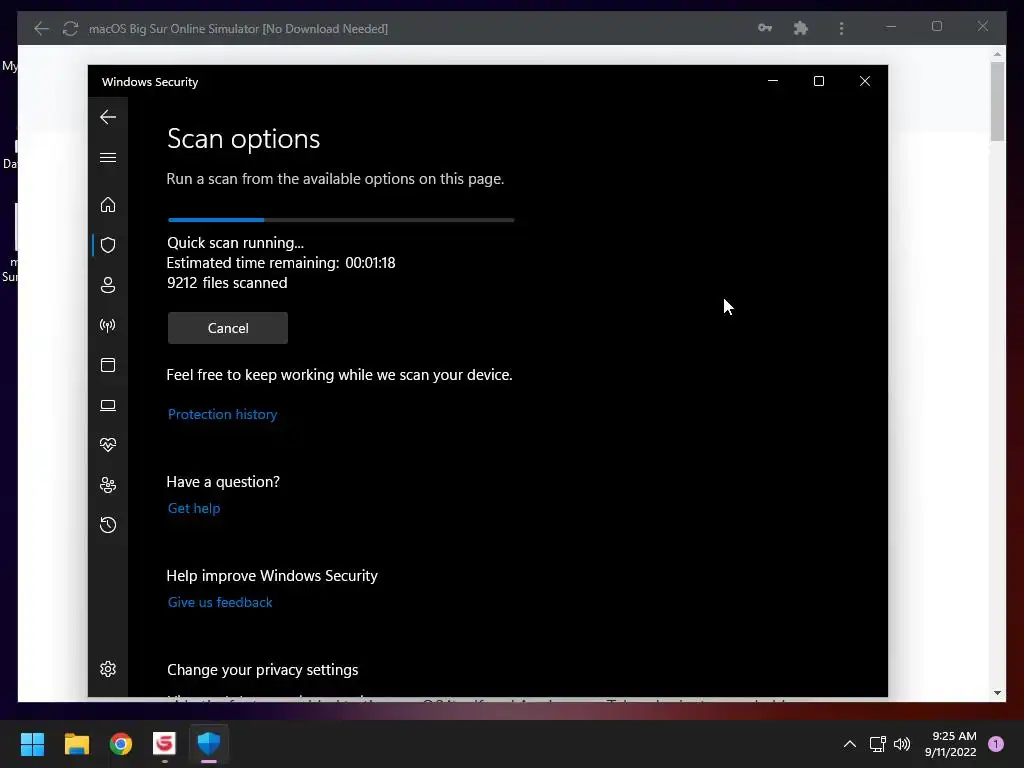Open the volume speaker tray icon
This screenshot has width=1024, height=768.
point(902,744)
